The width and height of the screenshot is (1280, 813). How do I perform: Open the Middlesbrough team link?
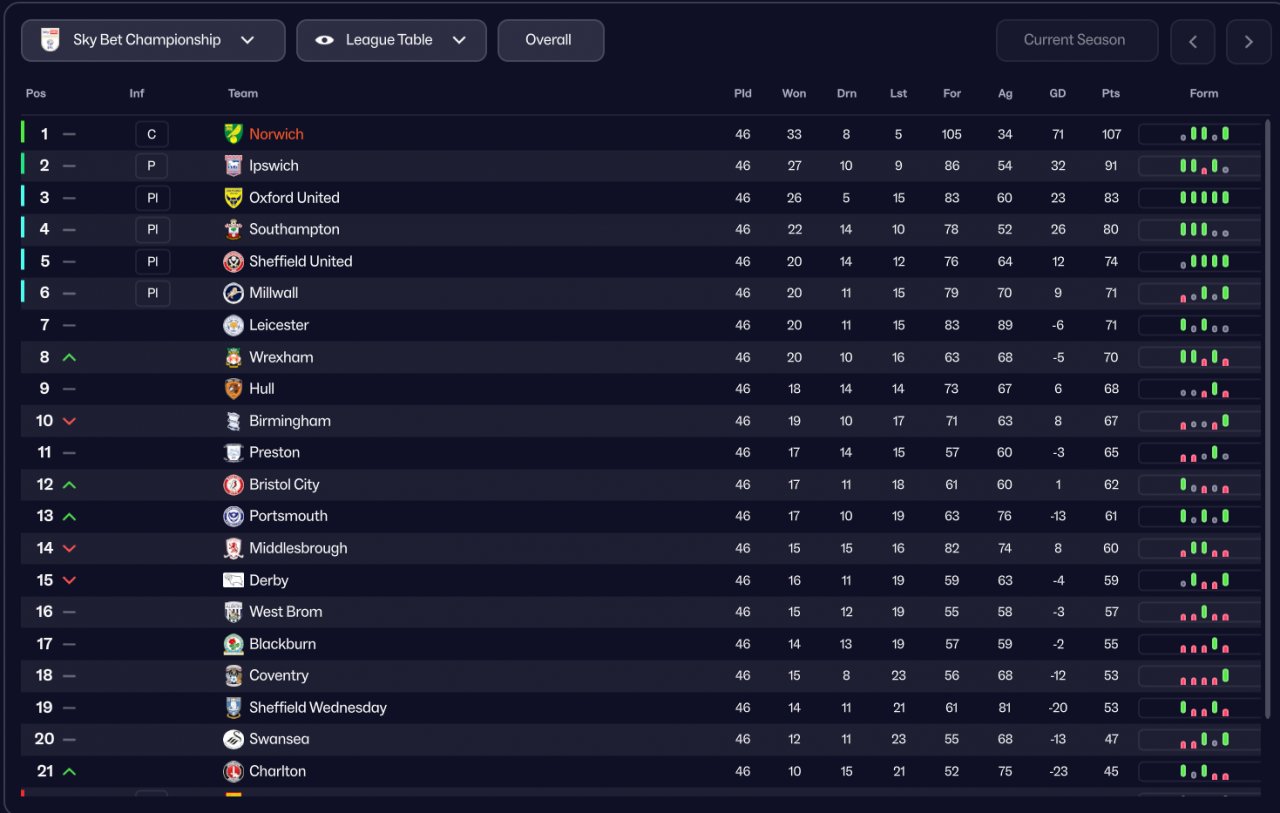pyautogui.click(x=298, y=548)
